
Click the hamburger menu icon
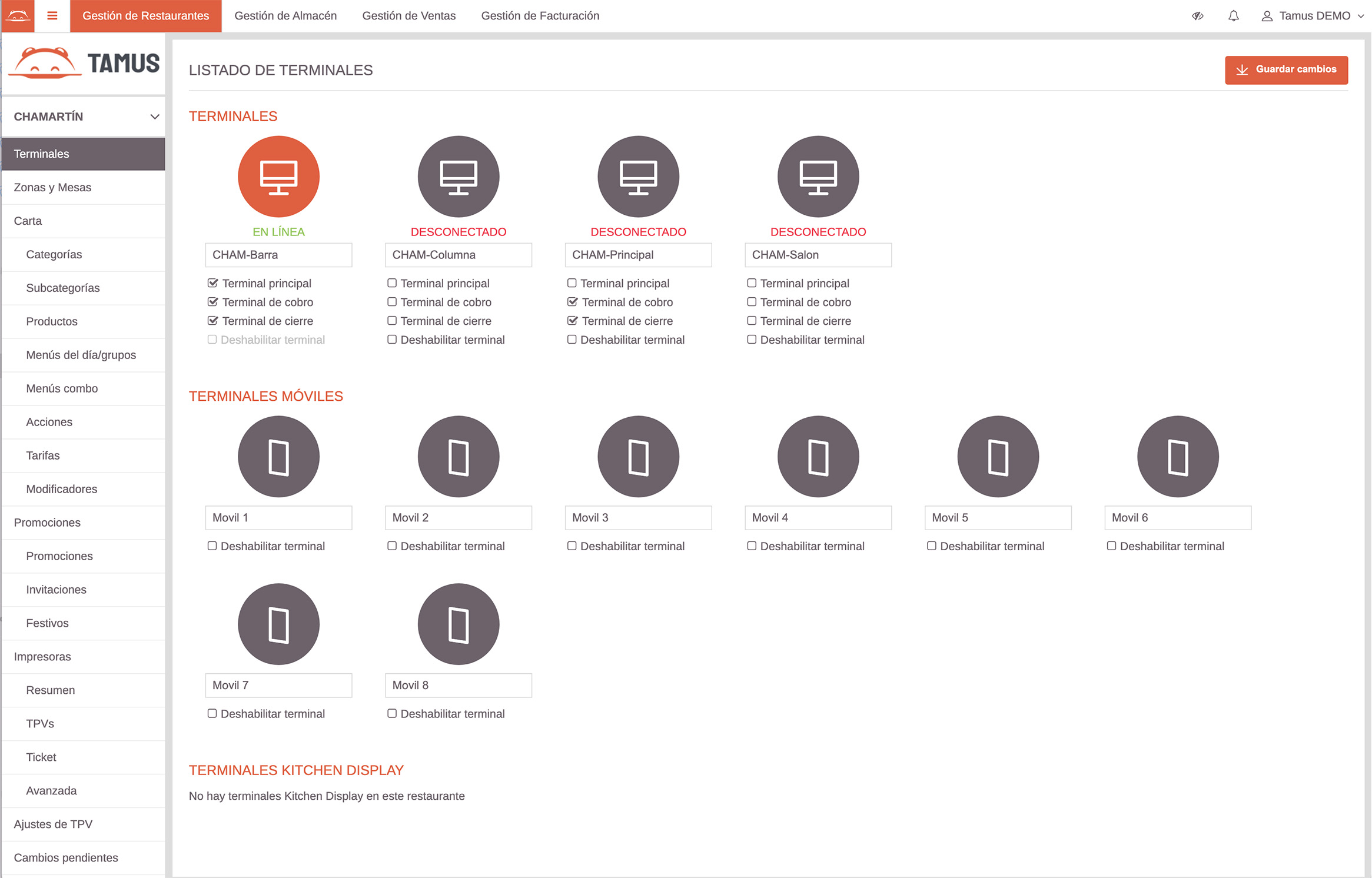click(x=52, y=16)
